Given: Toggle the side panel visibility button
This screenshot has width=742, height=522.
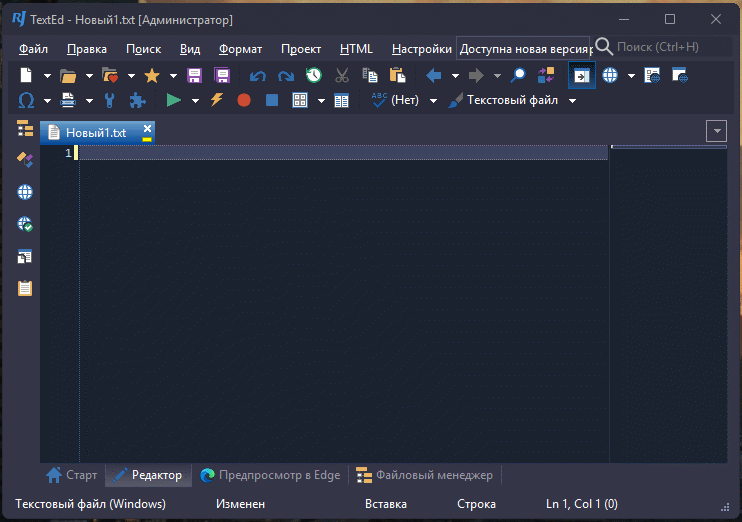Looking at the screenshot, I should pos(582,75).
